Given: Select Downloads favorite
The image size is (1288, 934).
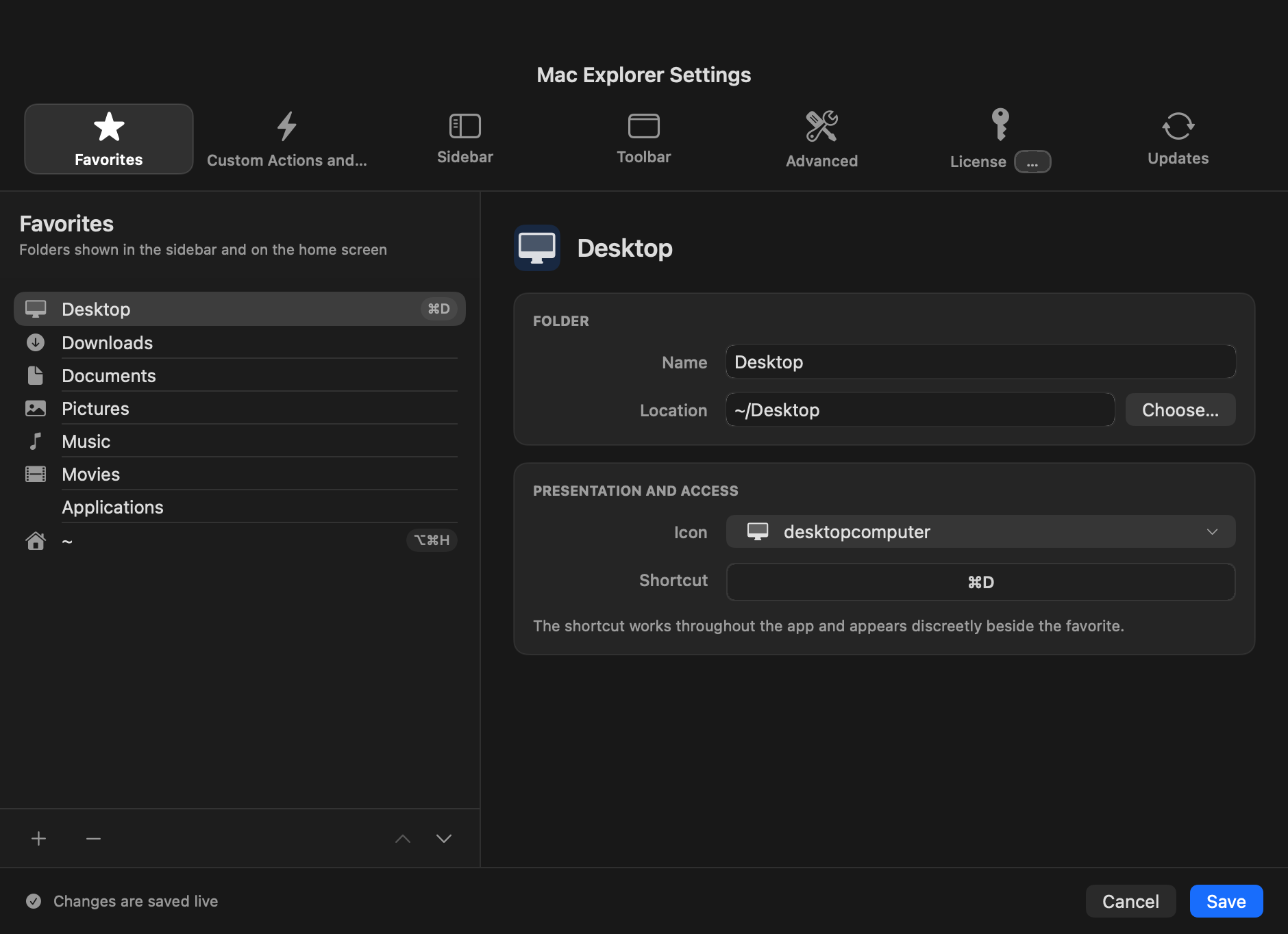Looking at the screenshot, I should tap(240, 342).
